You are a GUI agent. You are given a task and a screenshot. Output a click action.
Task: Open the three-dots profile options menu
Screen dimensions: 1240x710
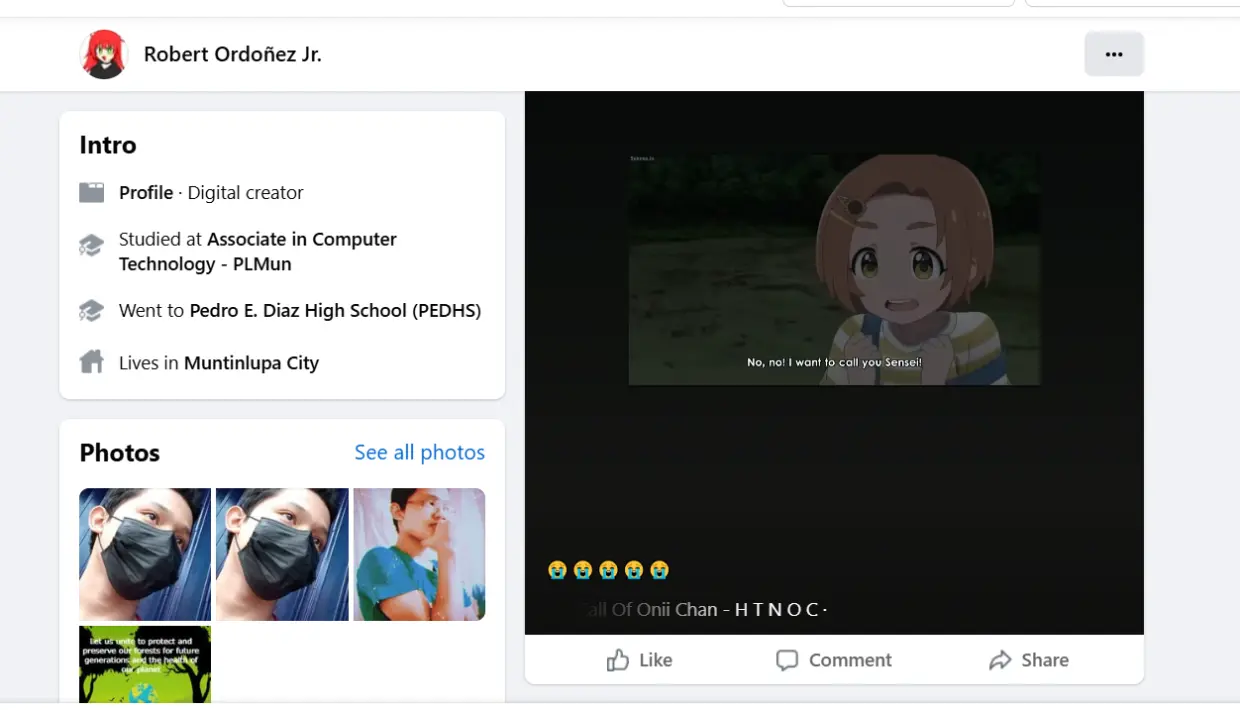click(1114, 55)
